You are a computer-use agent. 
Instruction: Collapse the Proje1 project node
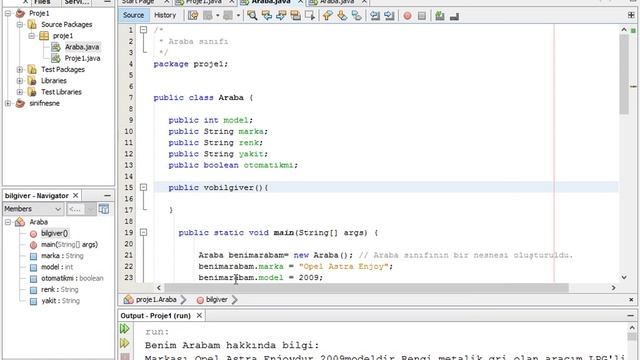(8, 13)
